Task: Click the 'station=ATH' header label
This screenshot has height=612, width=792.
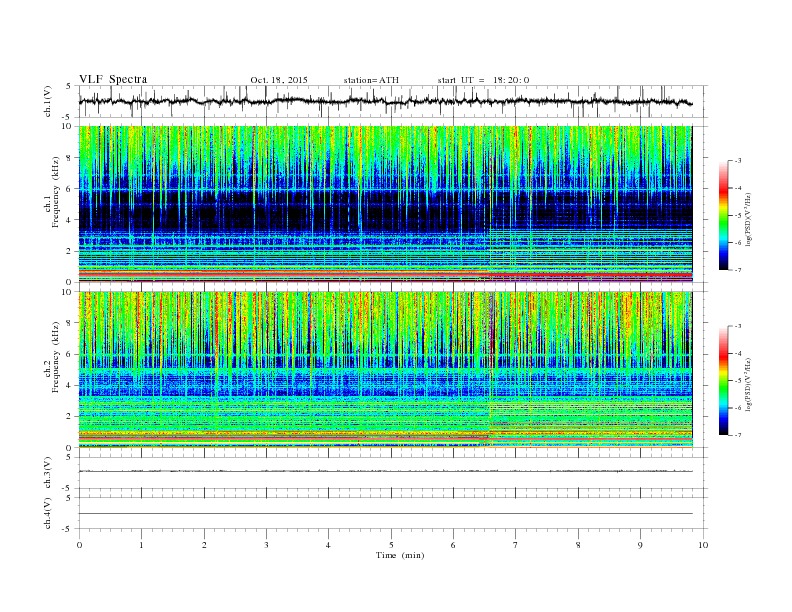Action: pos(371,80)
